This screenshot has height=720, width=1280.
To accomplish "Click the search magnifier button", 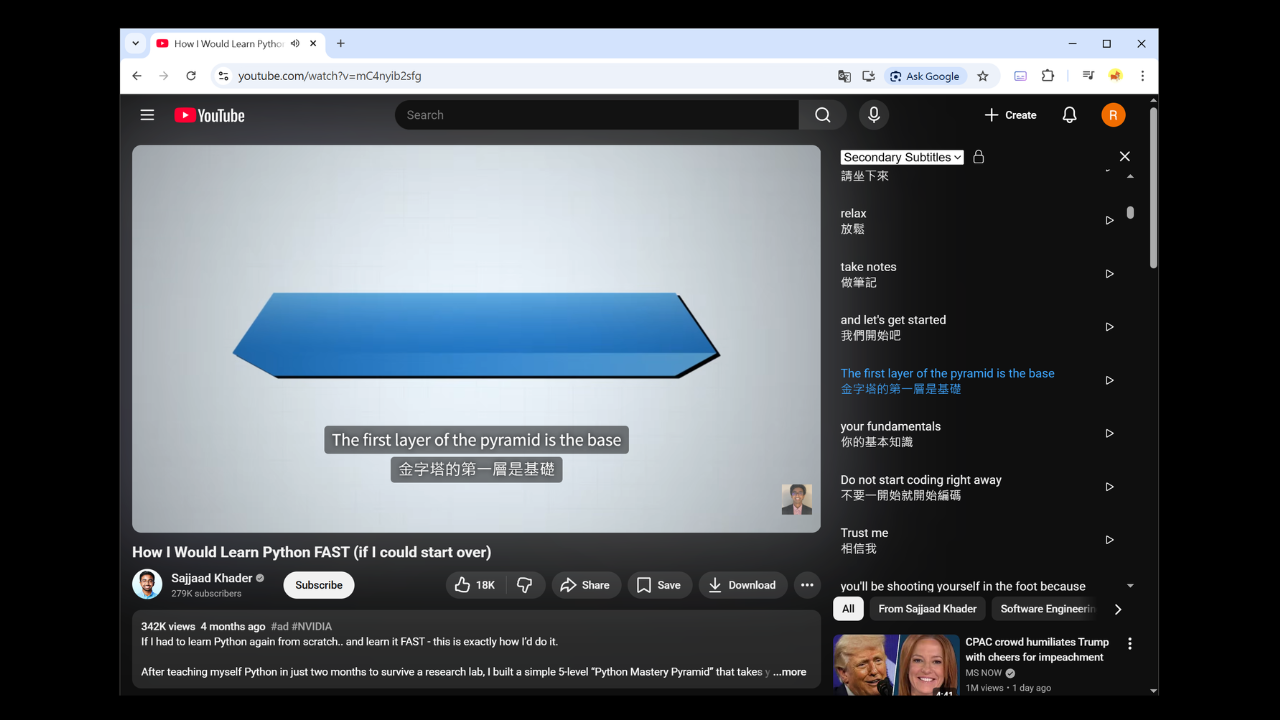I will (x=822, y=115).
